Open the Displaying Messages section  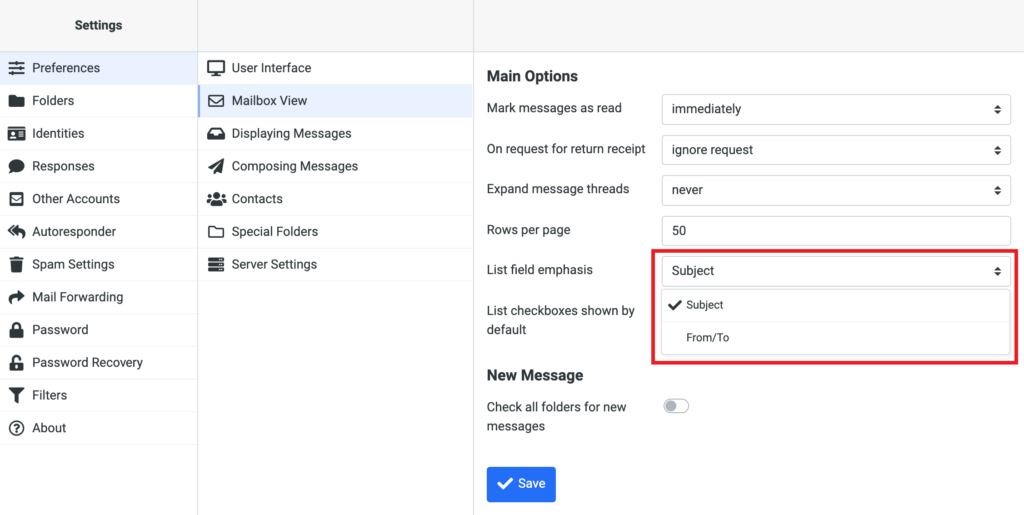pyautogui.click(x=291, y=134)
